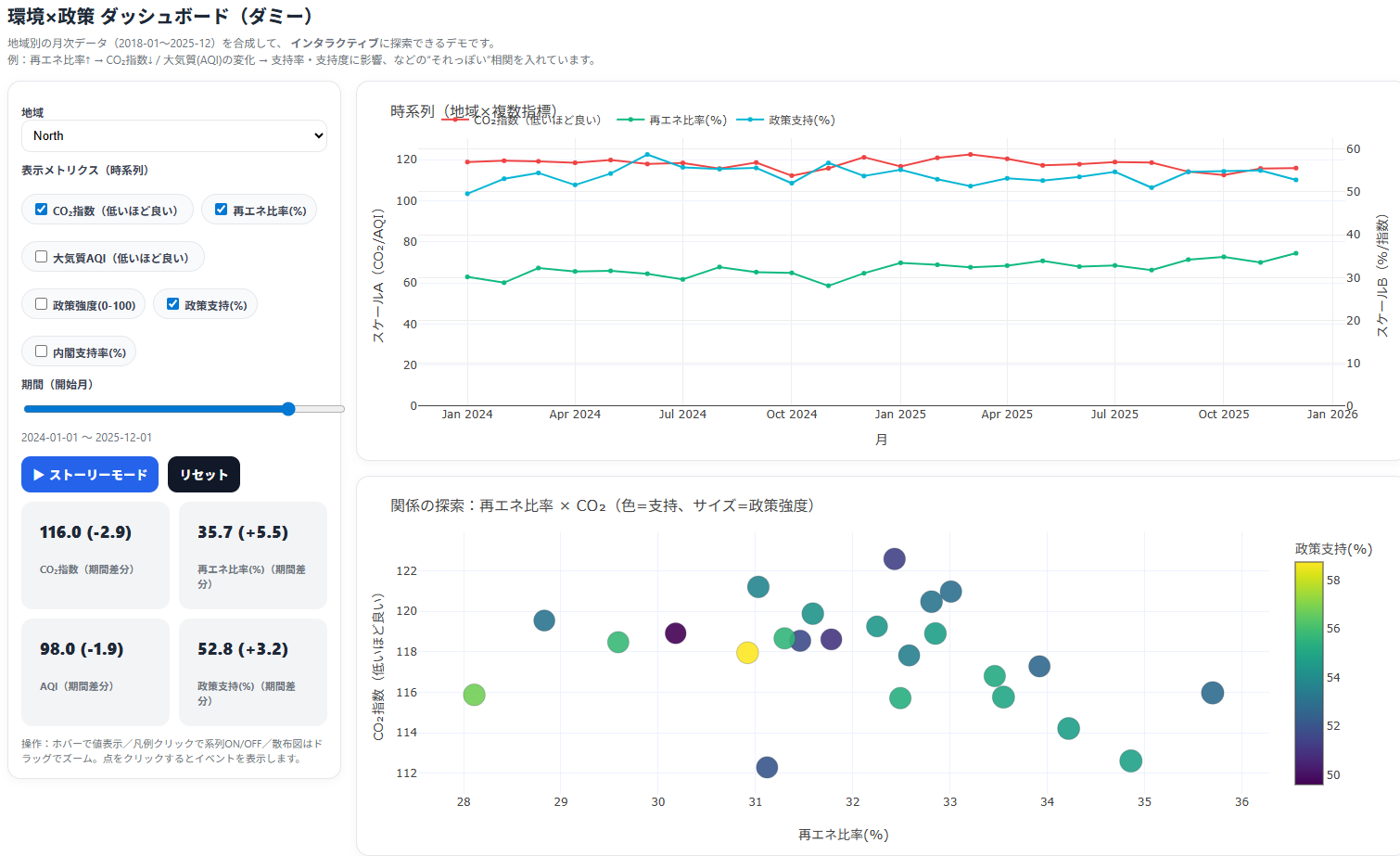Click the rightmost scatter point near 再エネ比率 35.7
Screen dimensions: 1400x856
click(1212, 693)
